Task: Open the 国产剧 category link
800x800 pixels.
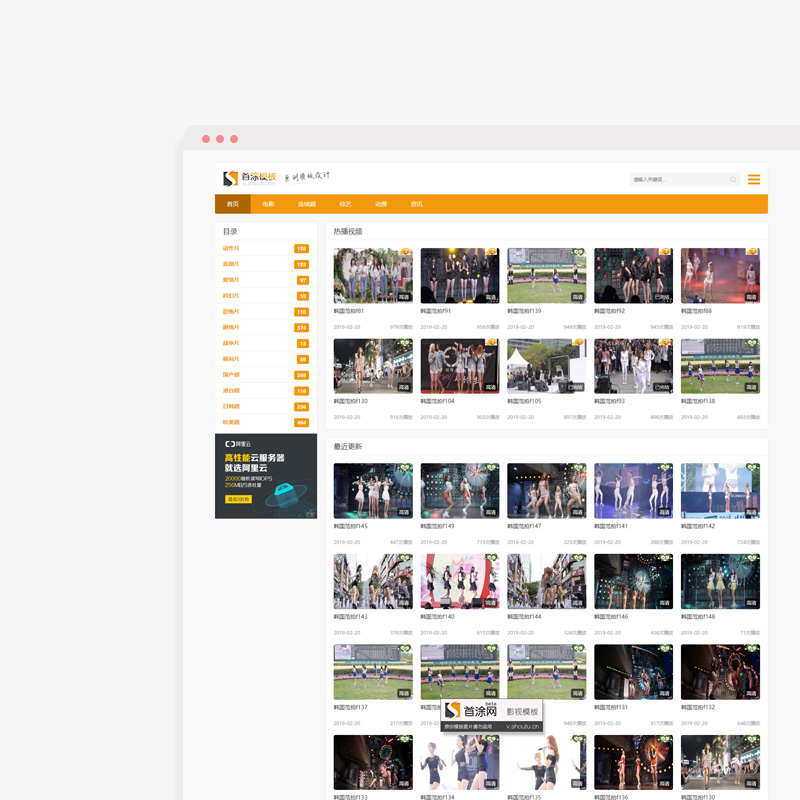Action: tap(231, 375)
